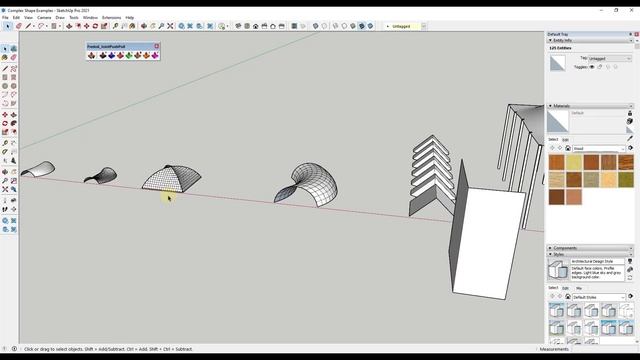This screenshot has width=640, height=360.
Task: Select the Eraser tool in top toolbar
Action: coord(18,26)
